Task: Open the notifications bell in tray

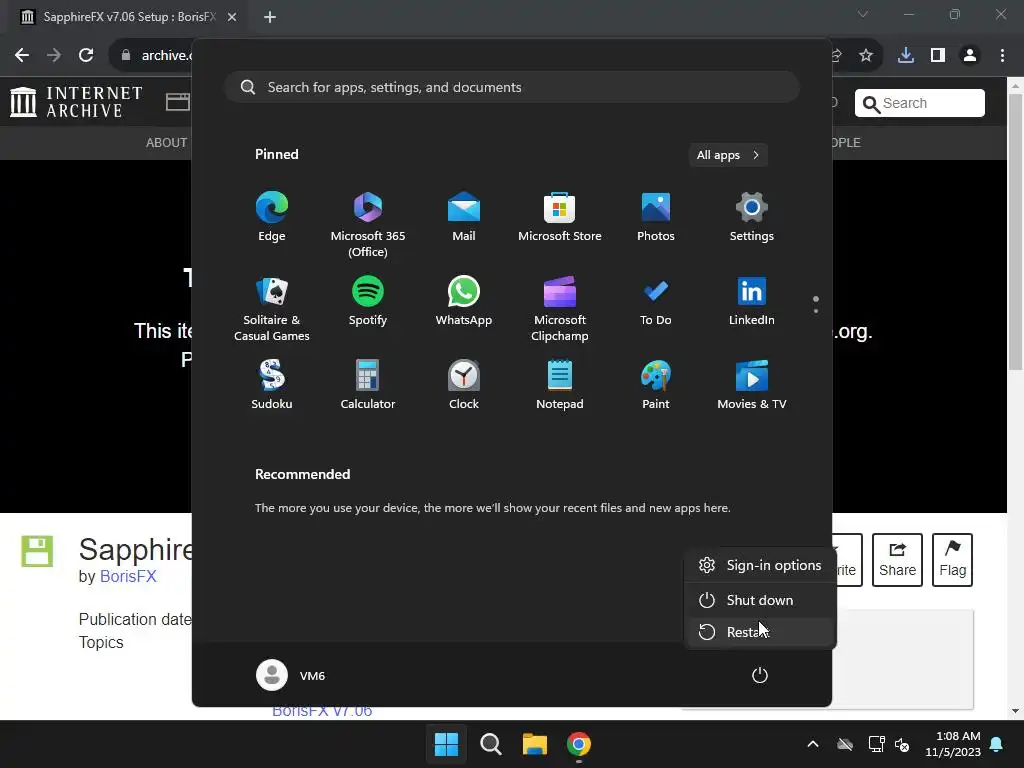Action: (997, 744)
